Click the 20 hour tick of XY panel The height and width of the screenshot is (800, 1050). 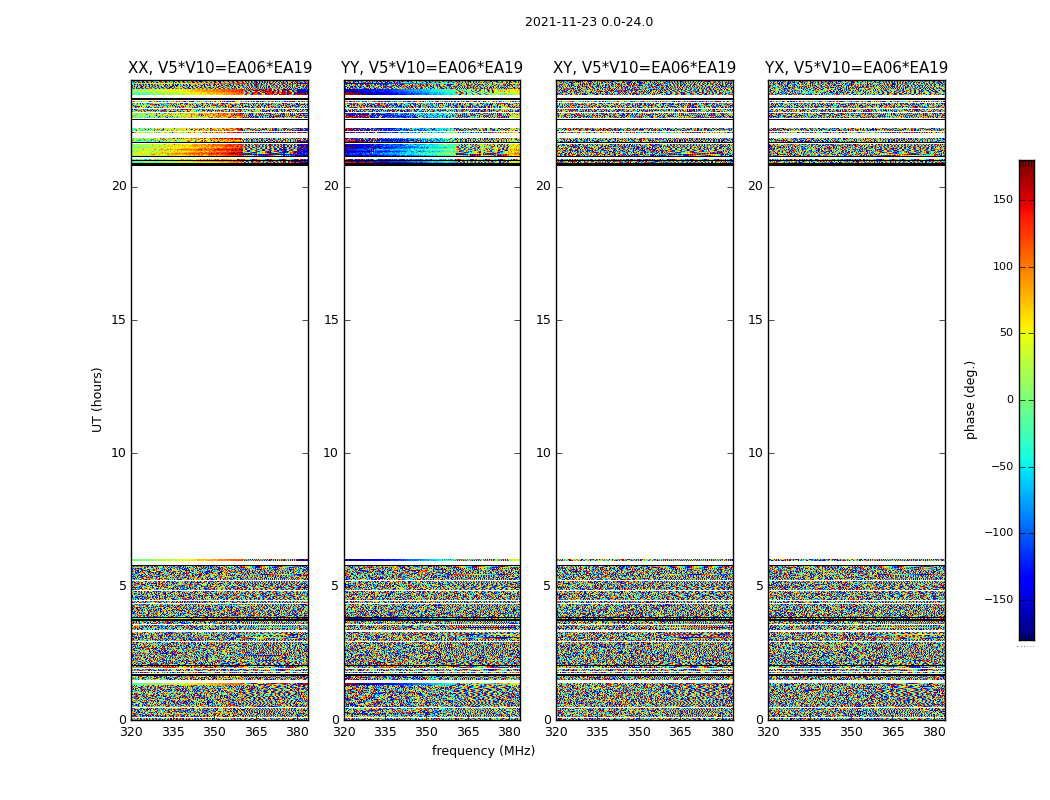click(x=543, y=186)
